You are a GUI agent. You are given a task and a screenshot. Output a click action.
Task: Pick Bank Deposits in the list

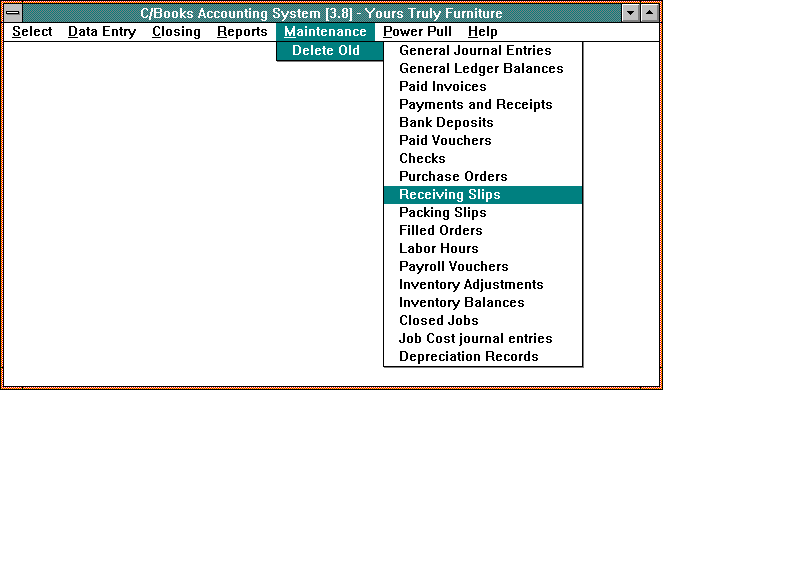click(447, 123)
